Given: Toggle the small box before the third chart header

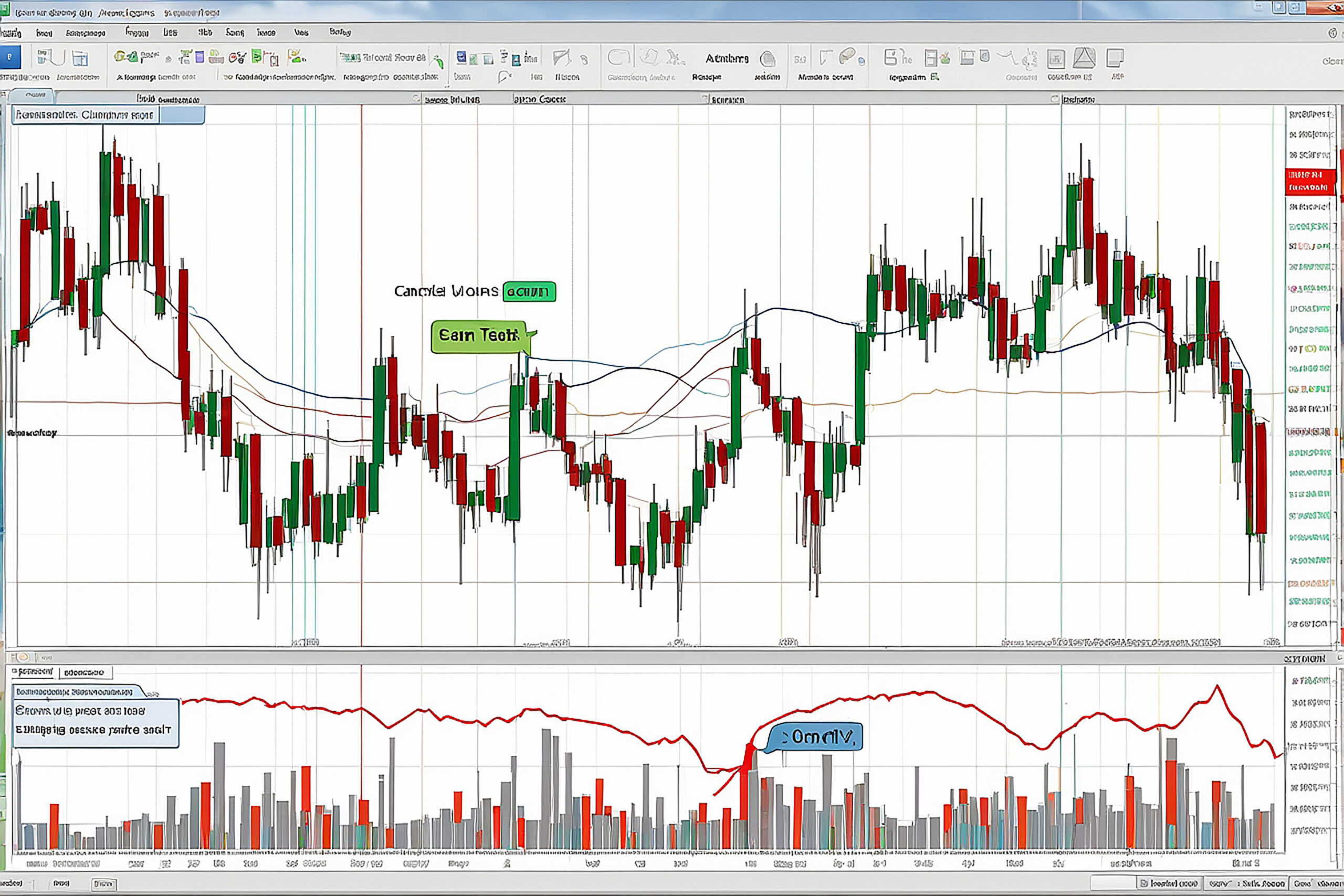Looking at the screenshot, I should click(416, 99).
